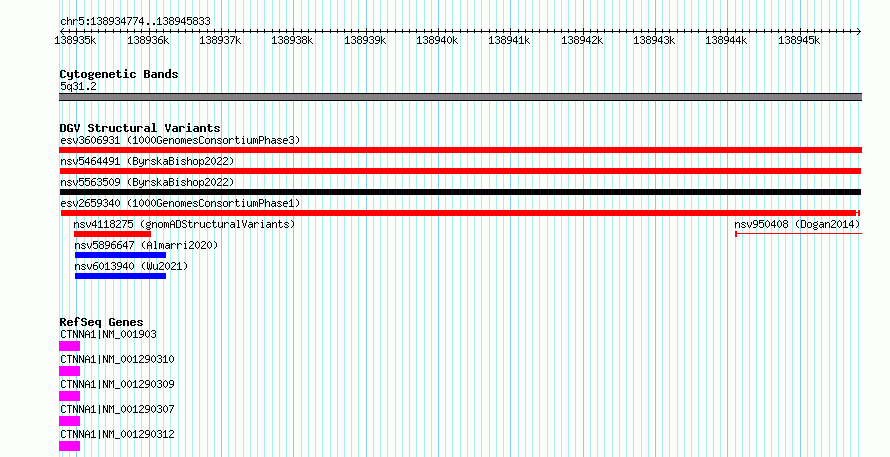The image size is (890, 457).
Task: Select magenta exon block under CTNNA1|NM_001290310
Action: 69,371
